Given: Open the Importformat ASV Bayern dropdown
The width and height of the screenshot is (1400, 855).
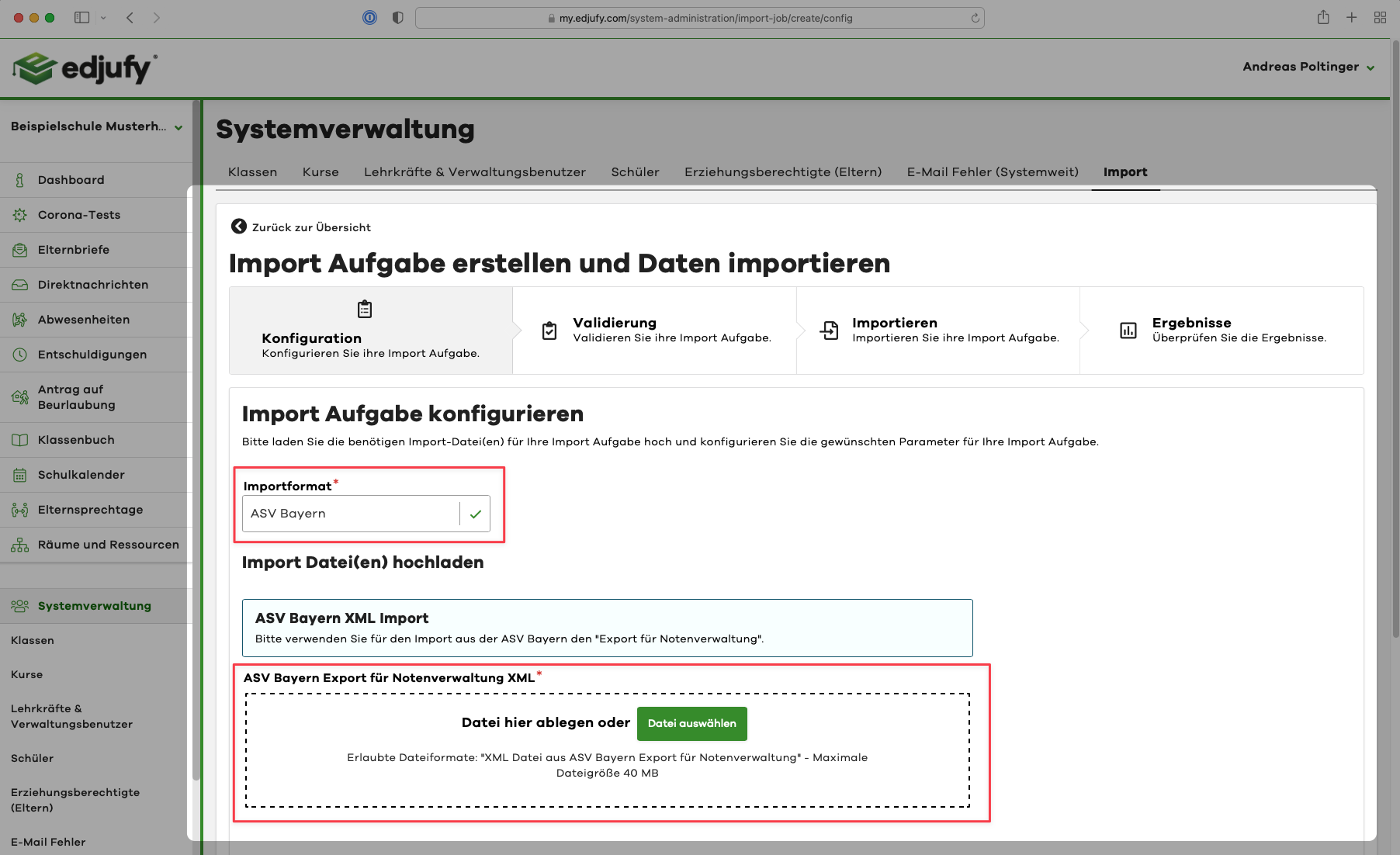Looking at the screenshot, I should point(366,514).
